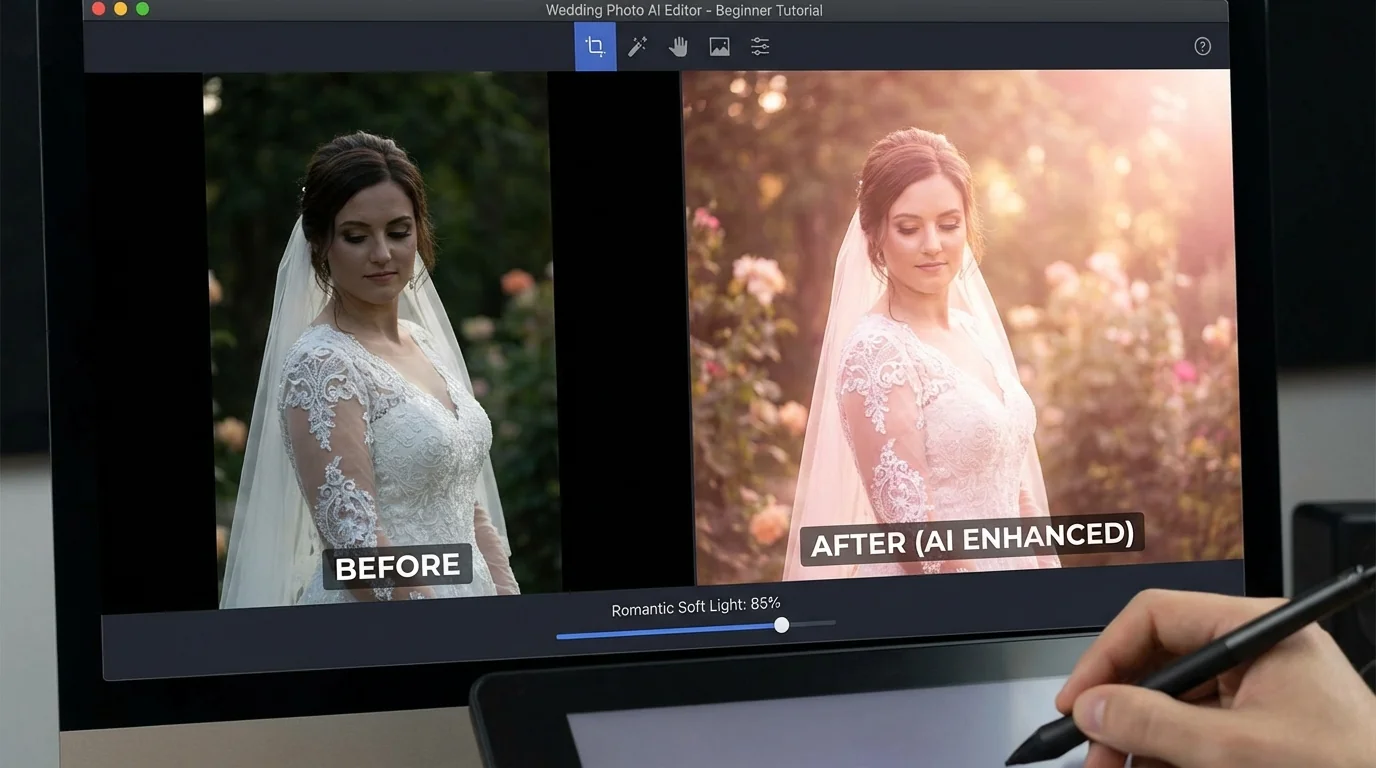Minimize the window with the yellow button

pos(120,9)
